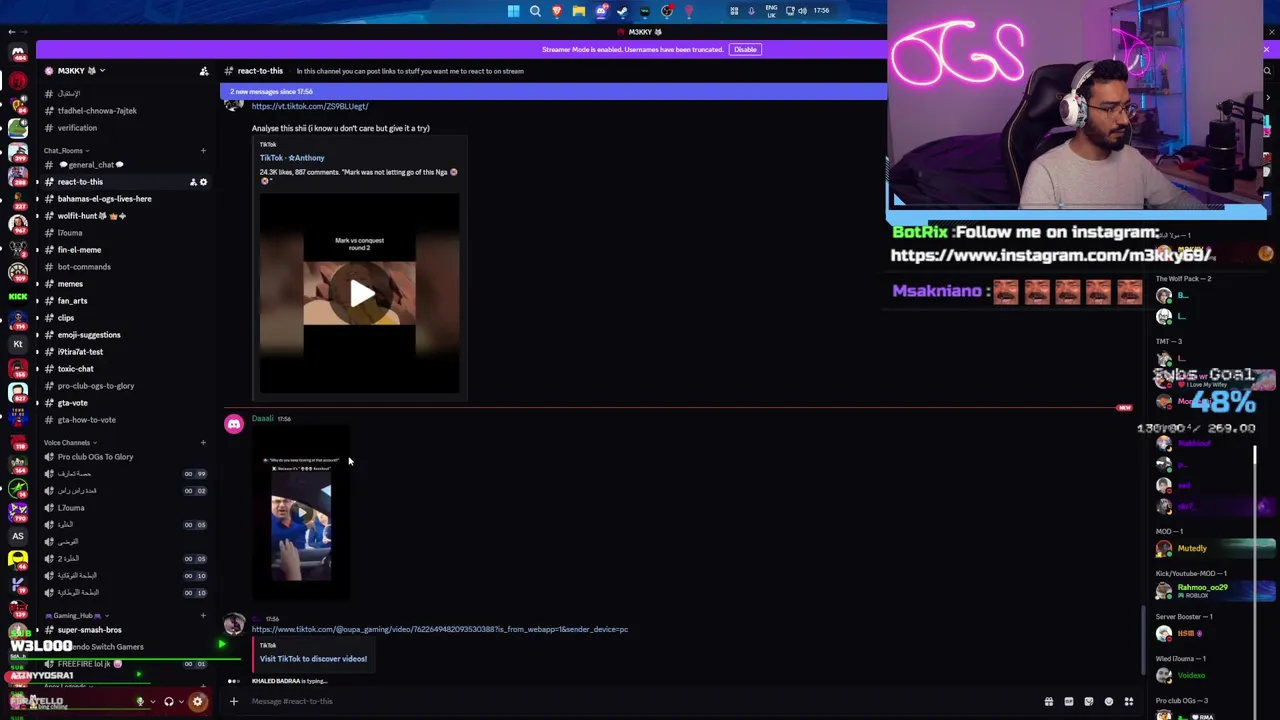Image resolution: width=1280 pixels, height=720 pixels.
Task: Disable Streamer Mode from the banner
Action: [745, 49]
